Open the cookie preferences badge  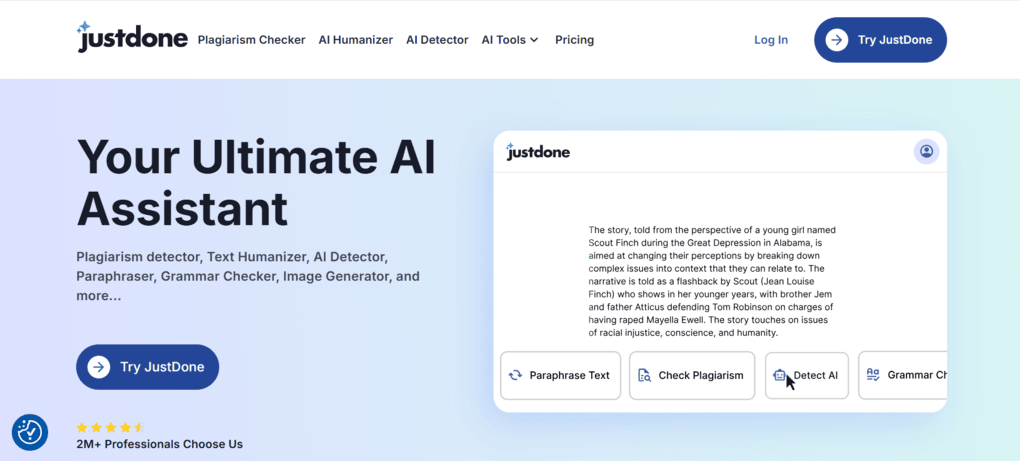(x=30, y=432)
